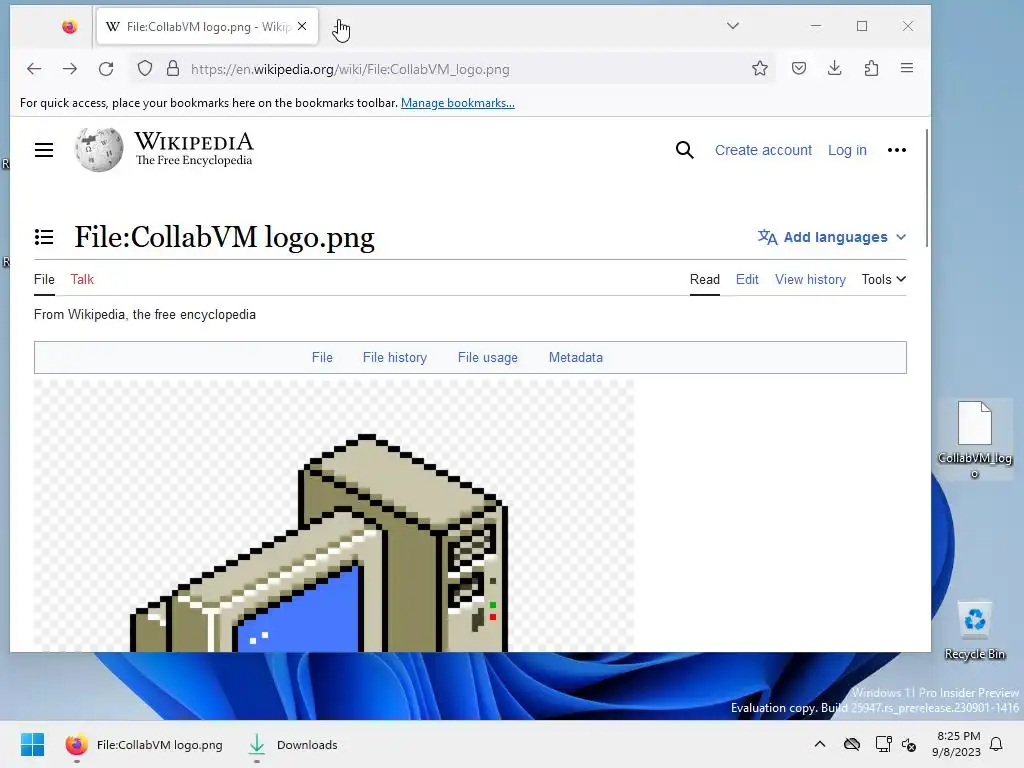Expand the Add languages dropdown
The image size is (1024, 768).
coord(832,237)
